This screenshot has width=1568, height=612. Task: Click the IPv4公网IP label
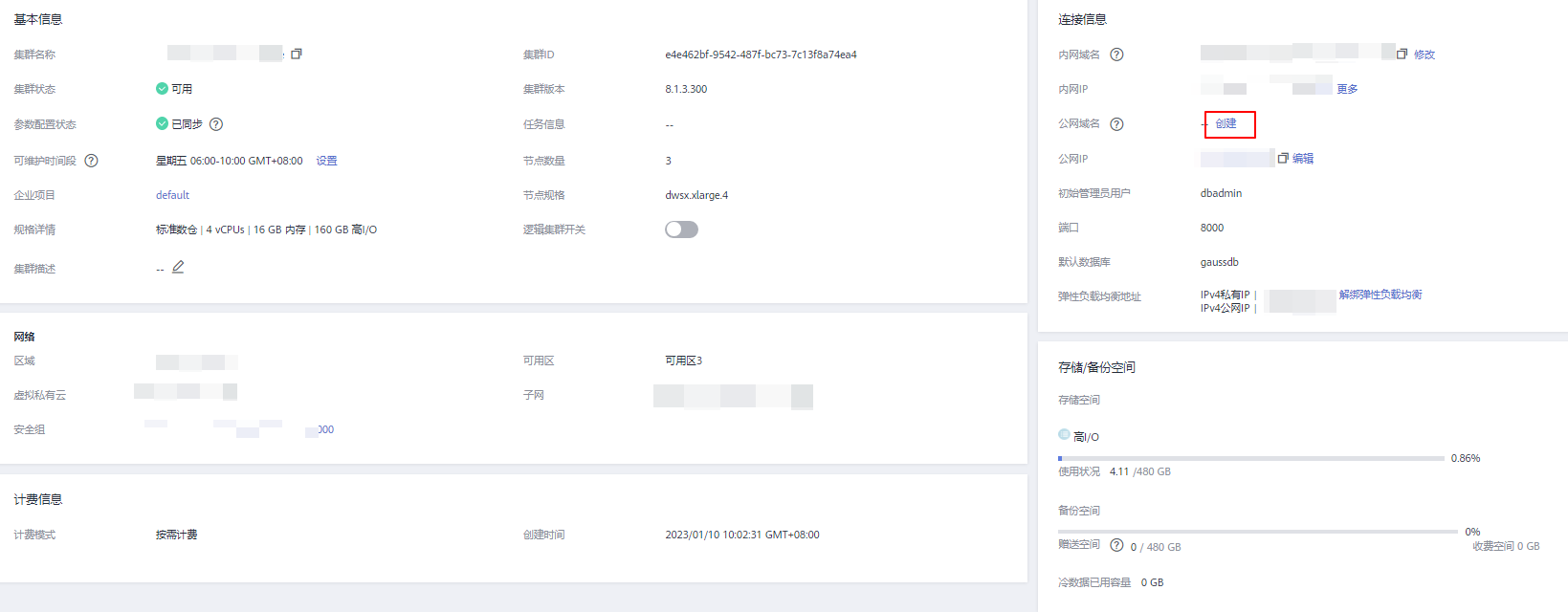[1225, 308]
